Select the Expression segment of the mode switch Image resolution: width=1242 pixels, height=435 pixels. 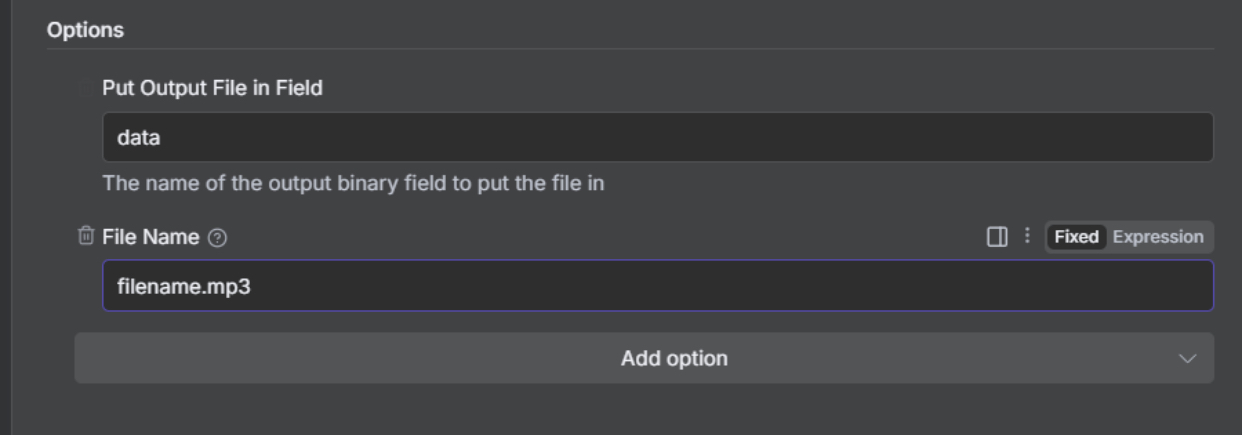1158,237
